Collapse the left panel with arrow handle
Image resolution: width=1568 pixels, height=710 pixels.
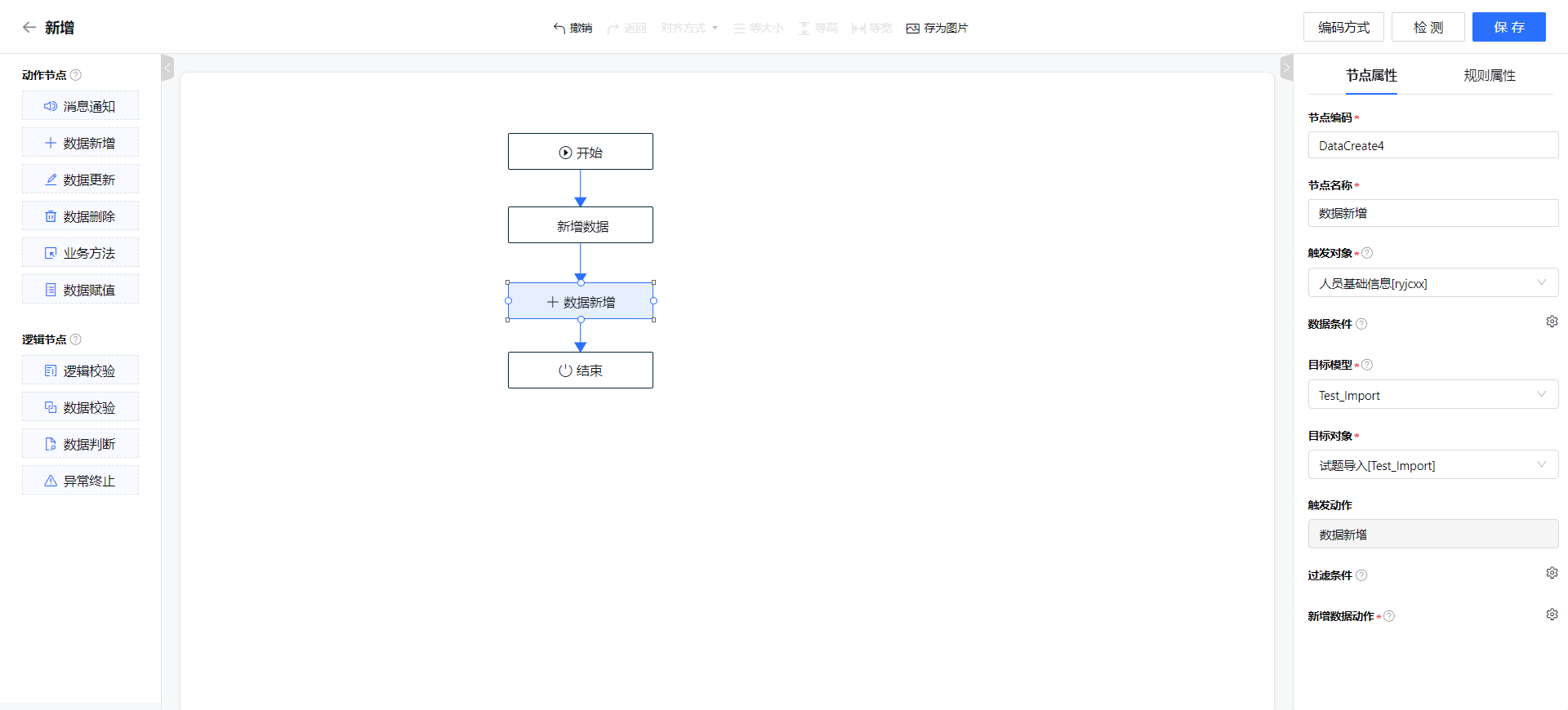point(167,67)
